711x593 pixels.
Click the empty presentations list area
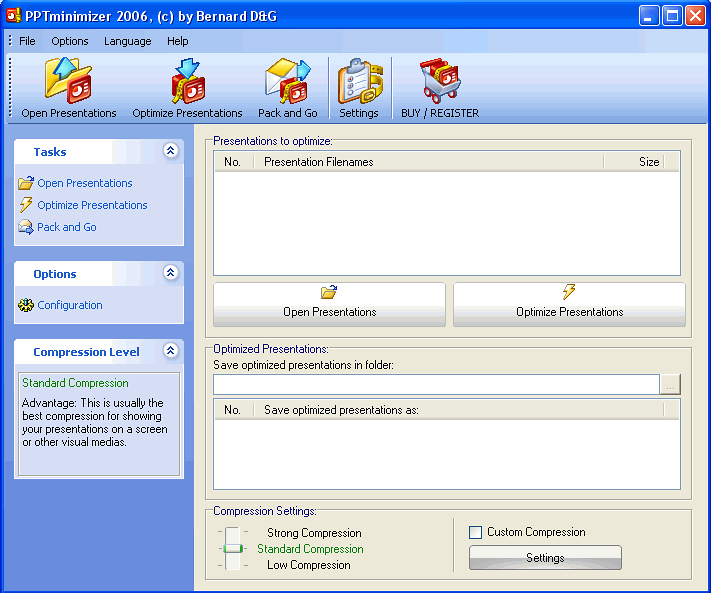click(447, 223)
